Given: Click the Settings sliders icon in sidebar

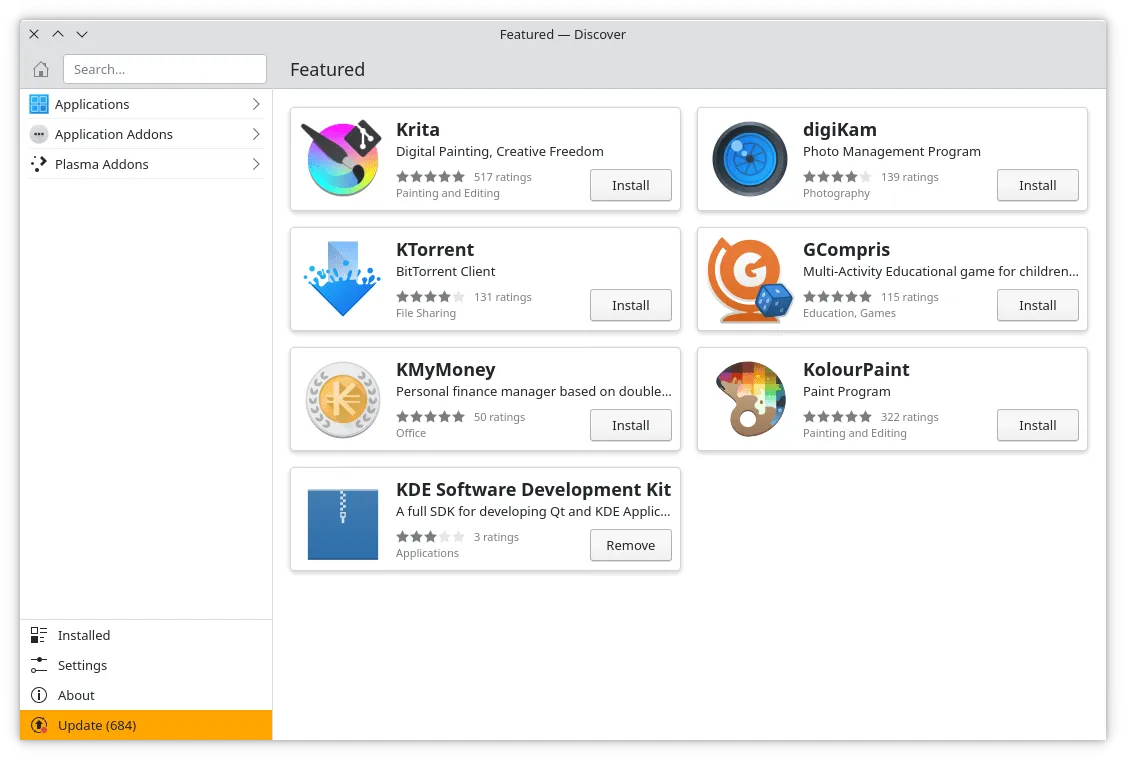Looking at the screenshot, I should (x=39, y=665).
